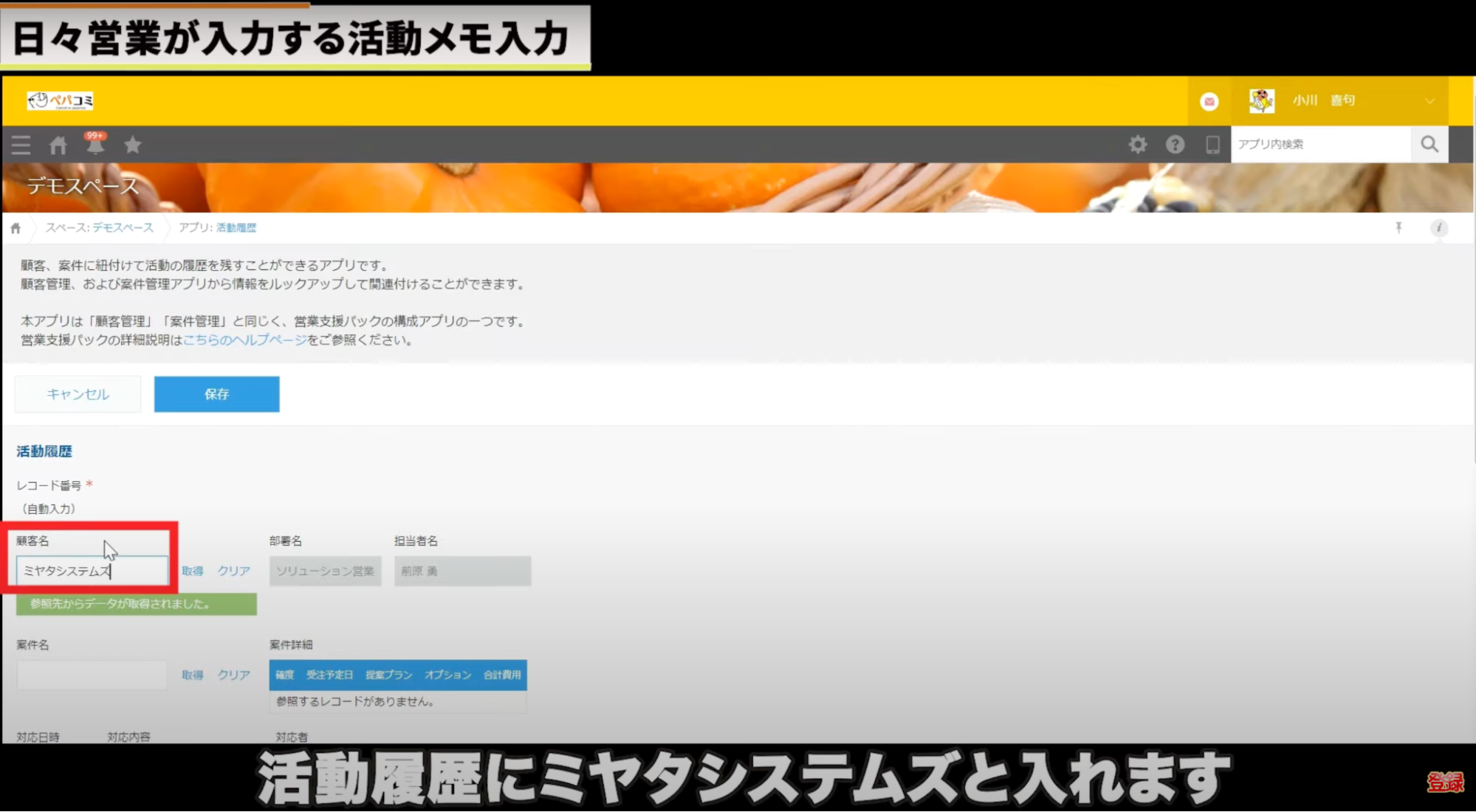Toggle the app info icon
This screenshot has width=1476, height=812.
(1438, 228)
